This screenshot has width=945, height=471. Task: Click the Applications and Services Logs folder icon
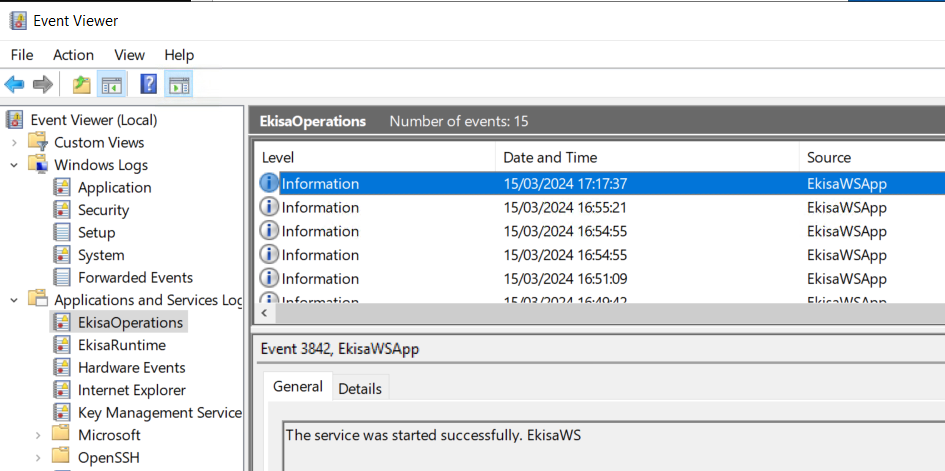[x=38, y=299]
